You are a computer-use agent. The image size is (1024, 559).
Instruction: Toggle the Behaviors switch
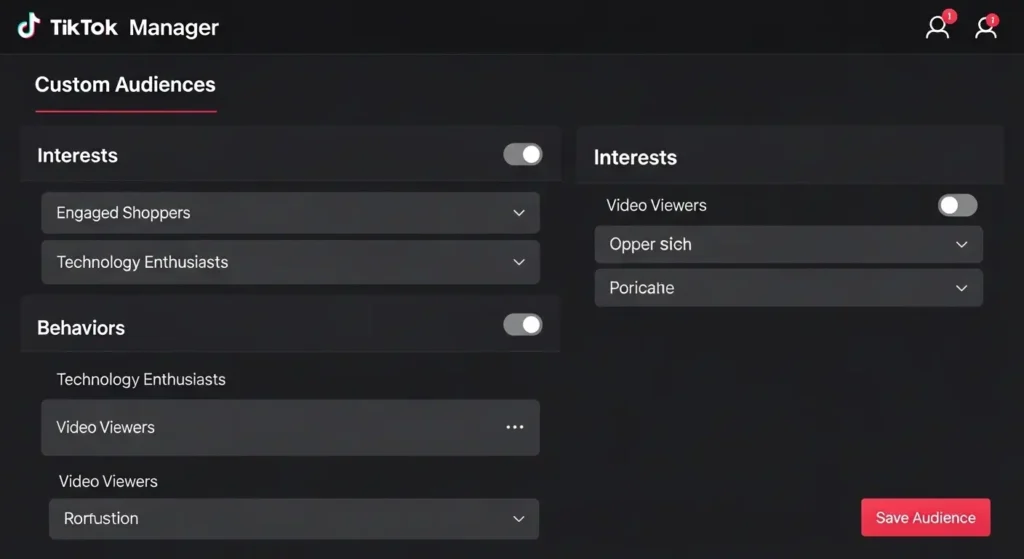[x=522, y=325]
